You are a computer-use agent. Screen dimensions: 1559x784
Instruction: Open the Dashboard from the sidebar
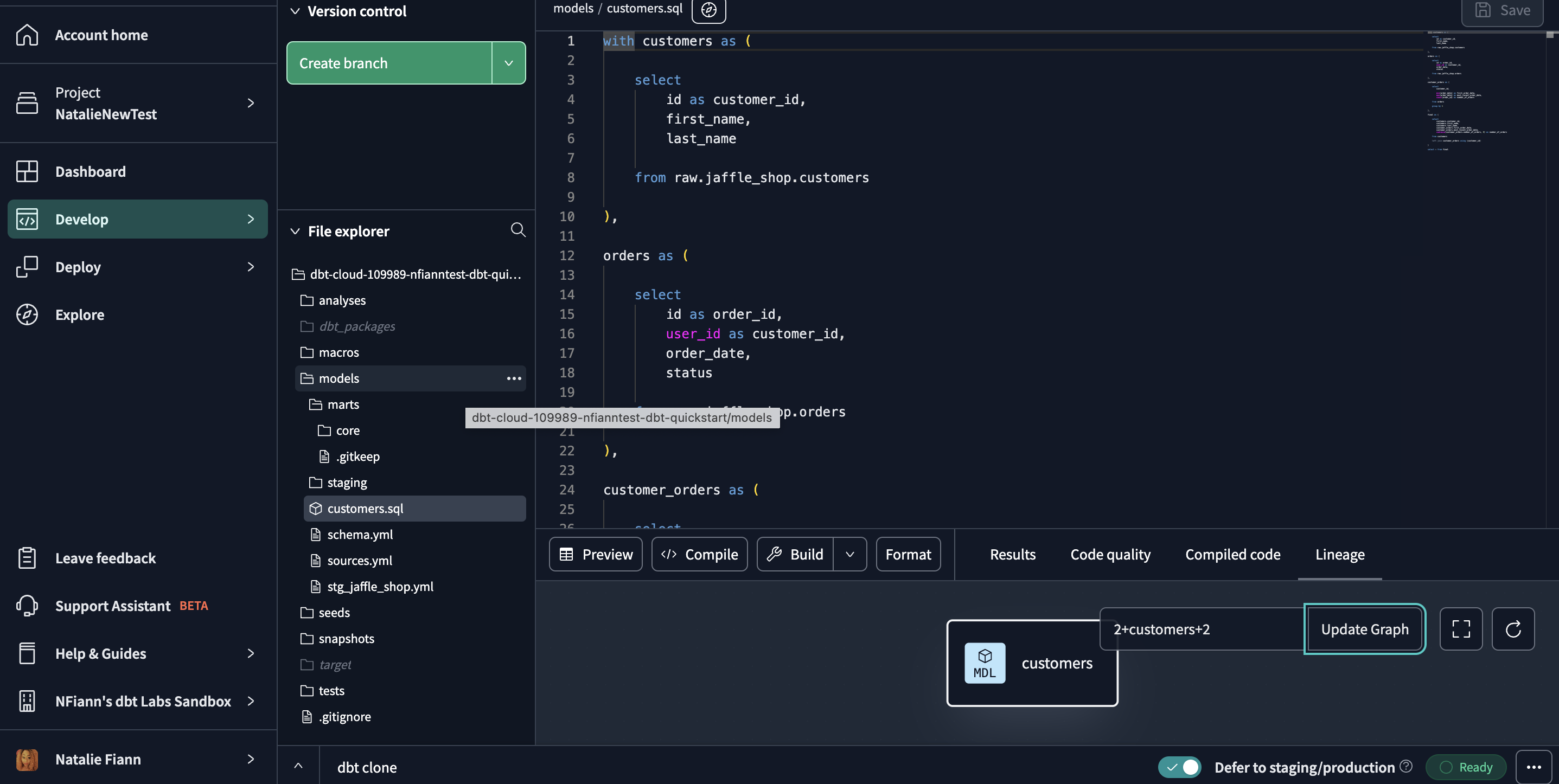pos(91,171)
